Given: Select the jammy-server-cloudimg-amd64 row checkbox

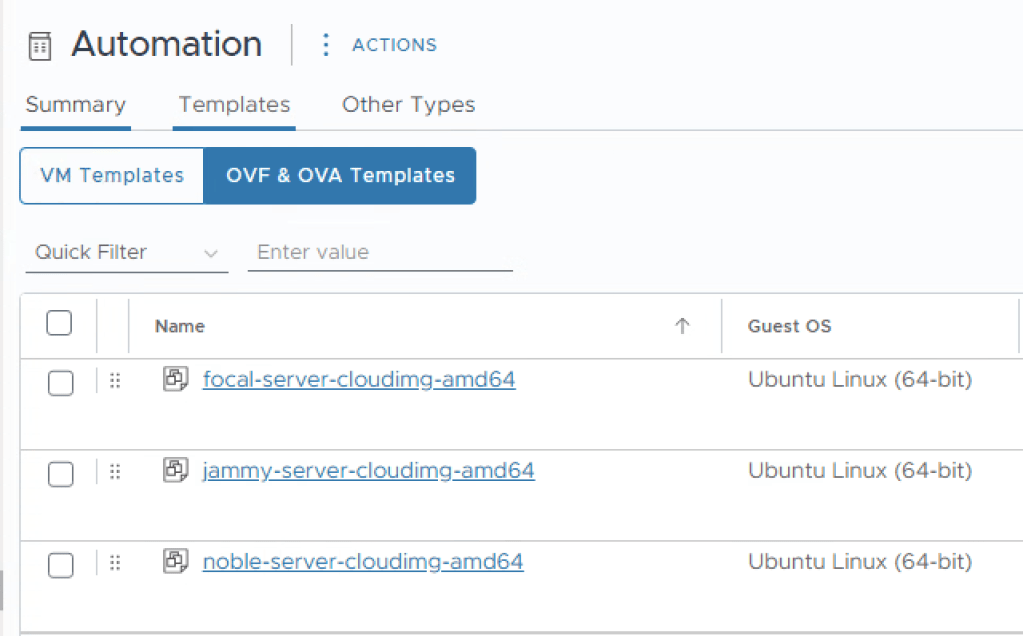Looking at the screenshot, I should click(61, 474).
